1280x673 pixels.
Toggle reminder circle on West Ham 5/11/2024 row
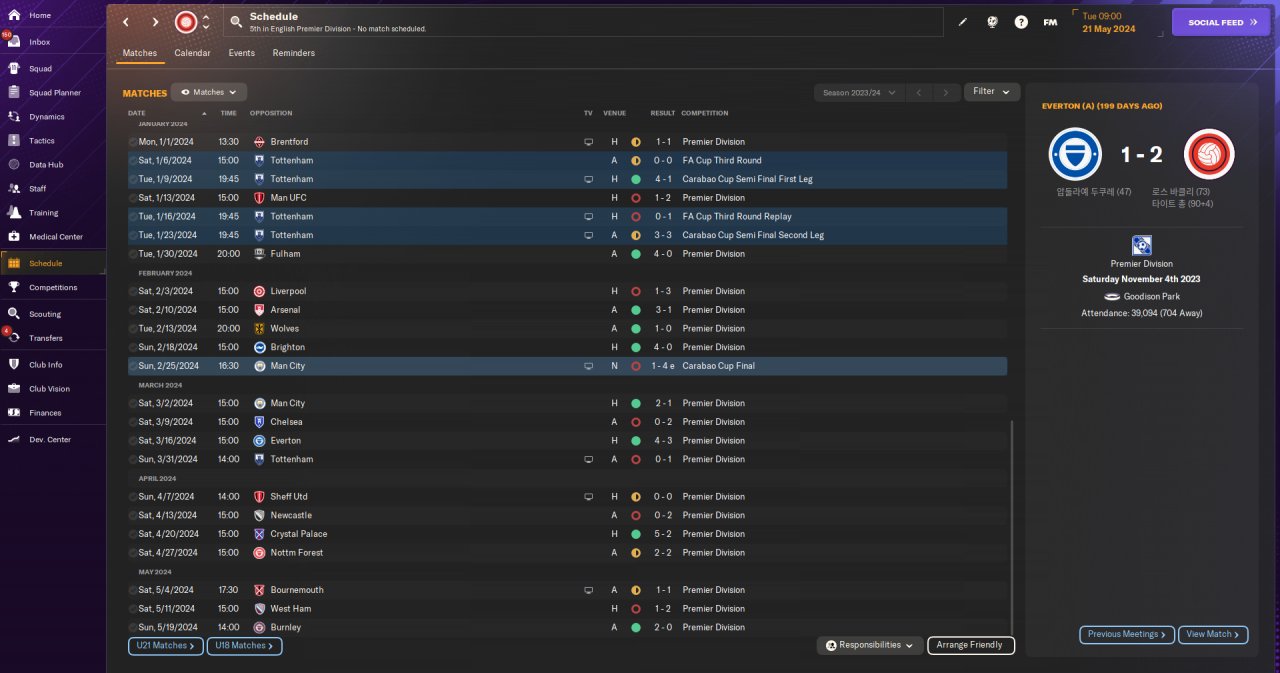pos(133,609)
